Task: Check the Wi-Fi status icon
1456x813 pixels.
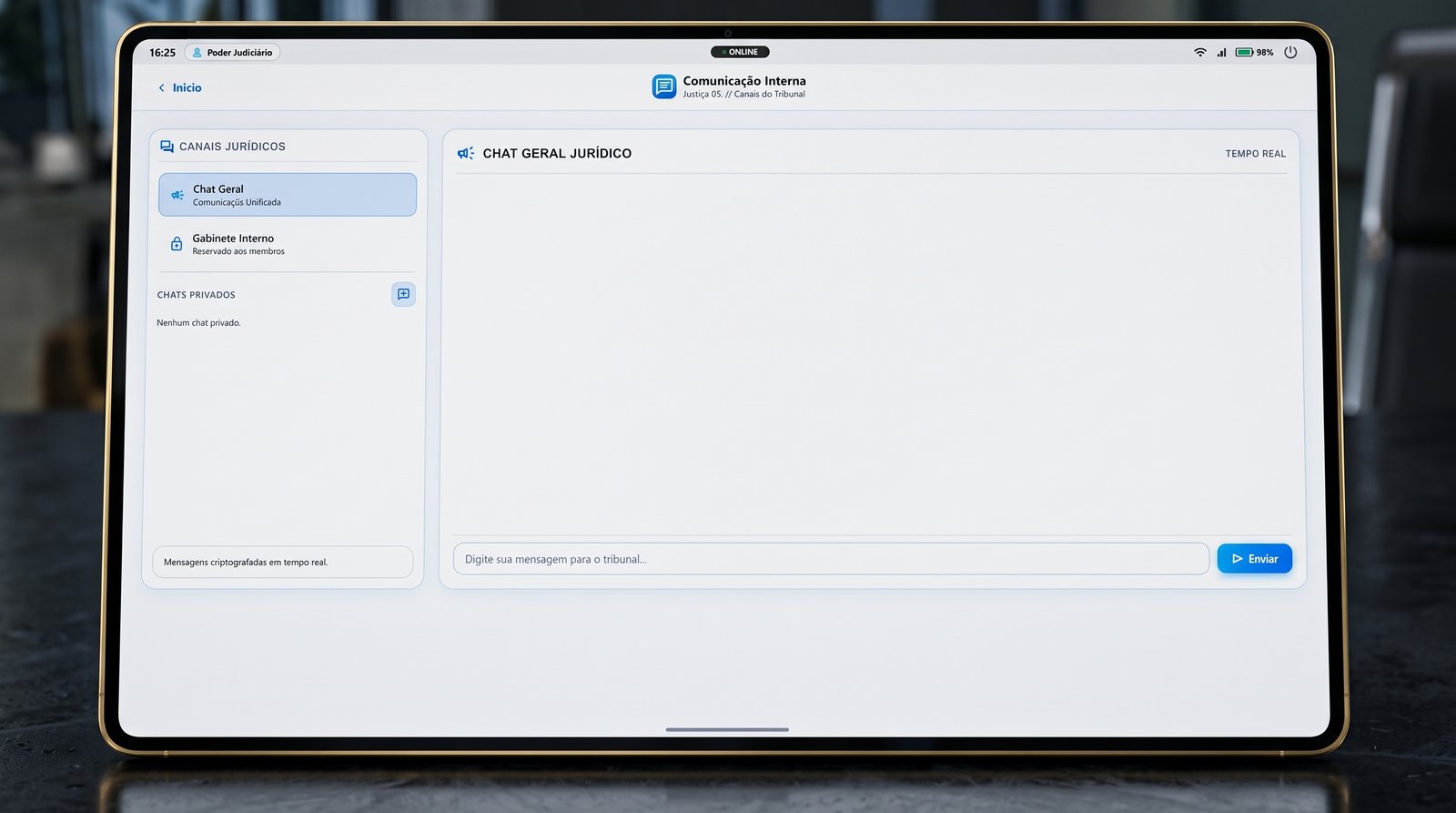Action: (1200, 53)
